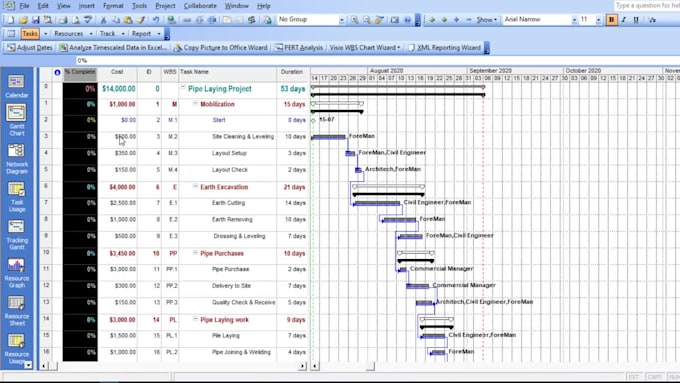
Task: Cut selection with the scissors icon
Action: pos(103,20)
